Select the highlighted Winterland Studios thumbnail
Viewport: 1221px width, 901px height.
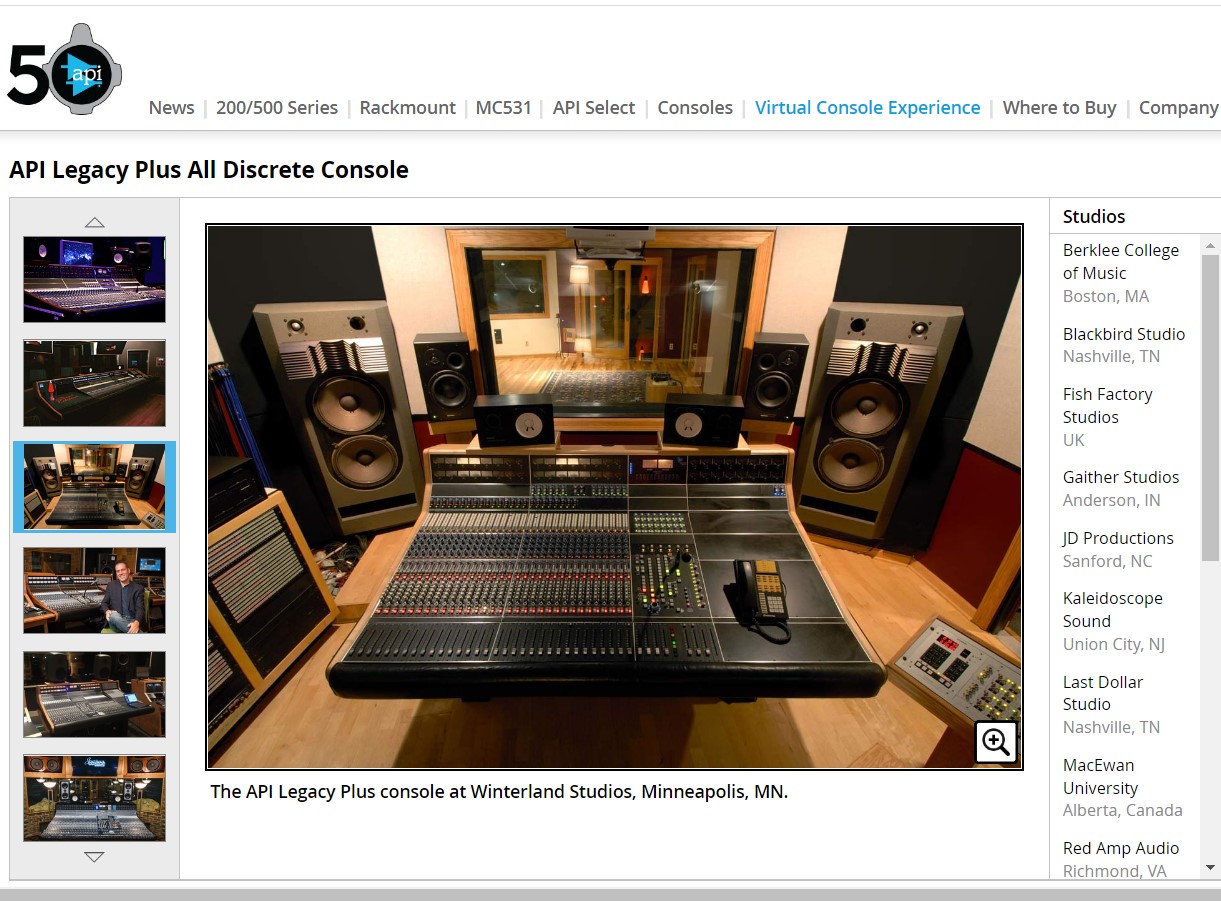point(94,487)
